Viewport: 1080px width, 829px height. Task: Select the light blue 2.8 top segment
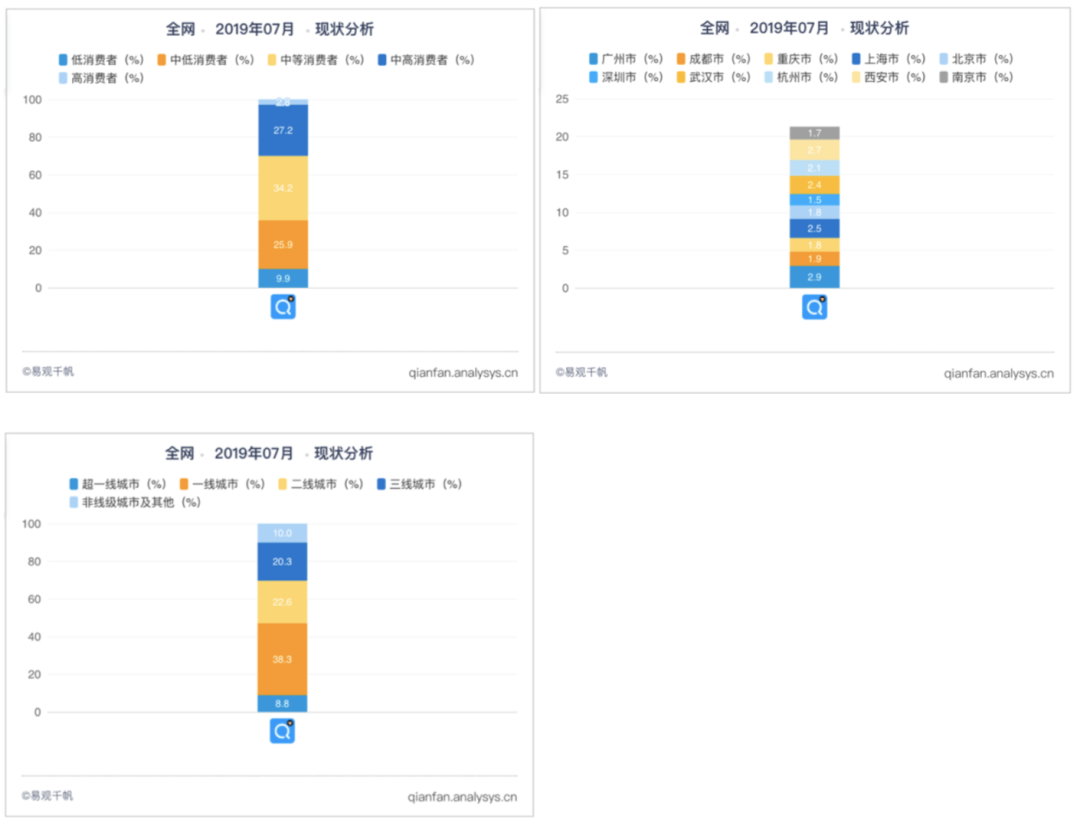(x=283, y=102)
